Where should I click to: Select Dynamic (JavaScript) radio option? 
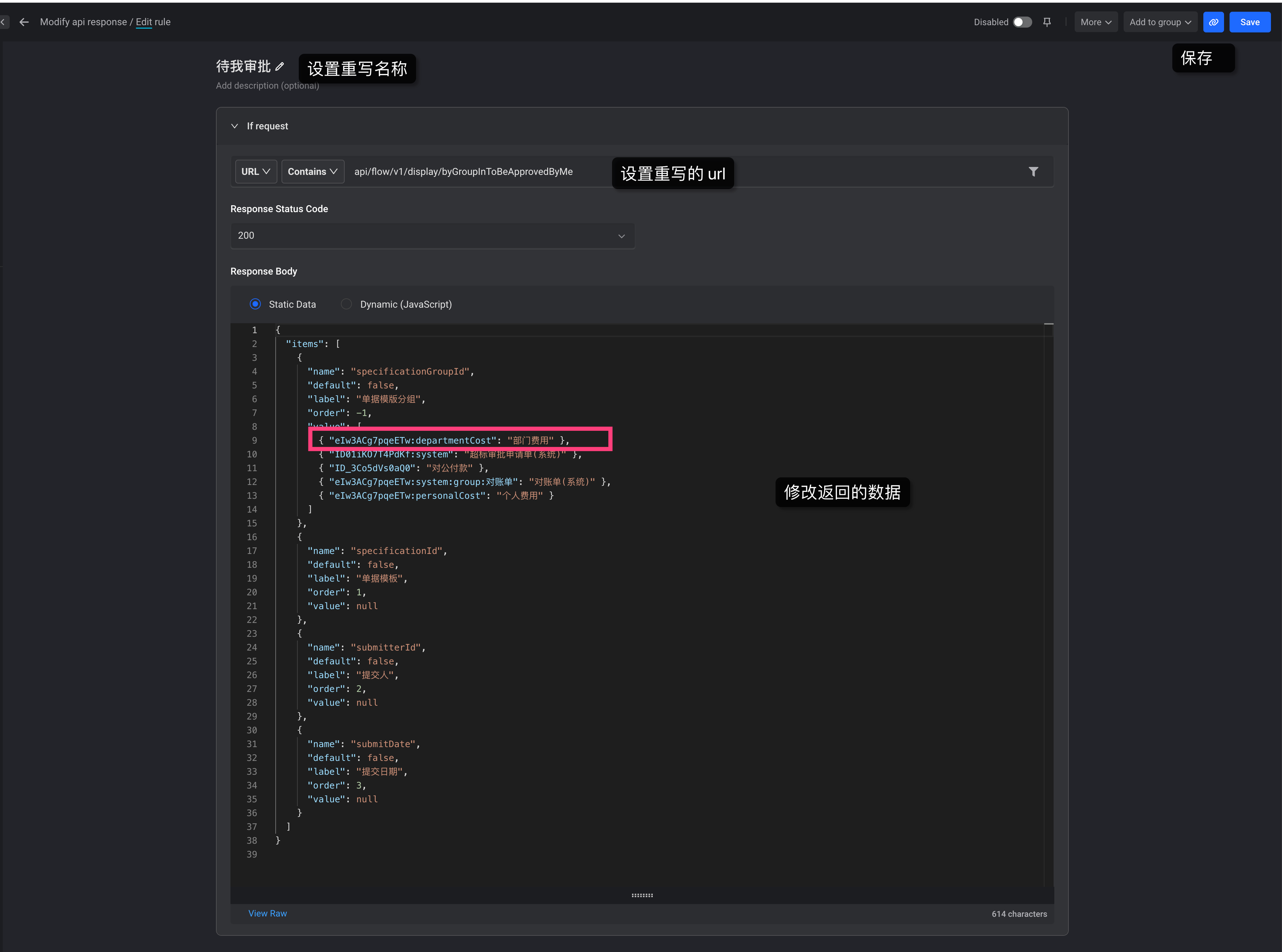(x=346, y=304)
